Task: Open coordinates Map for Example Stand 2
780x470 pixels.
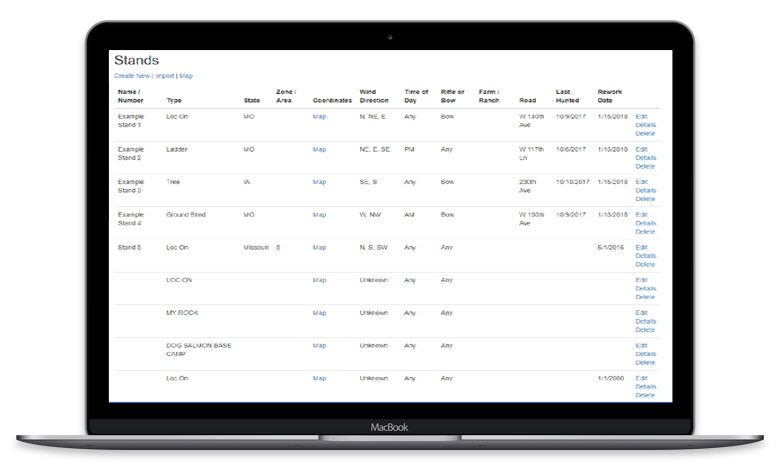Action: [320, 149]
